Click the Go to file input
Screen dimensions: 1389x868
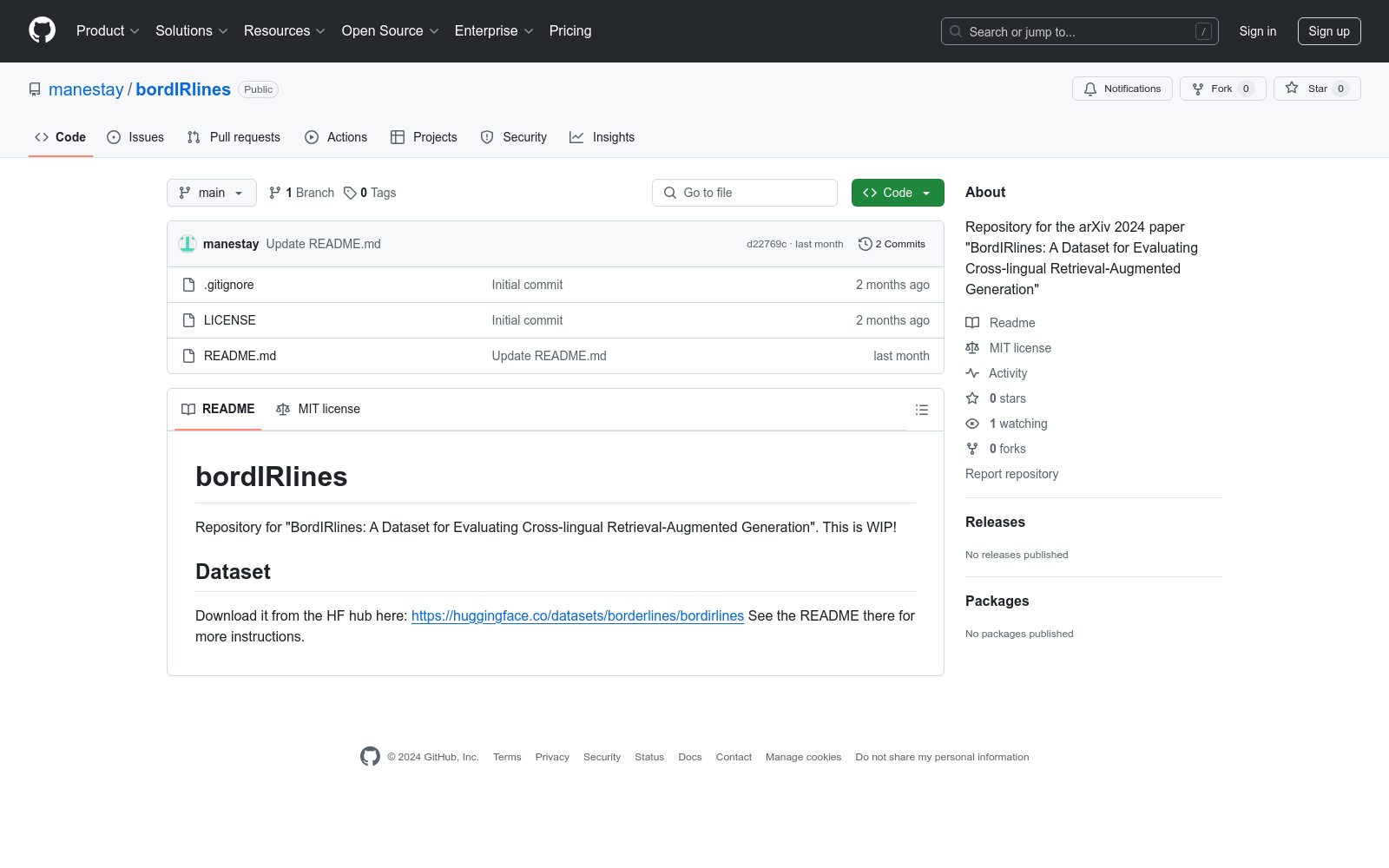pos(745,193)
